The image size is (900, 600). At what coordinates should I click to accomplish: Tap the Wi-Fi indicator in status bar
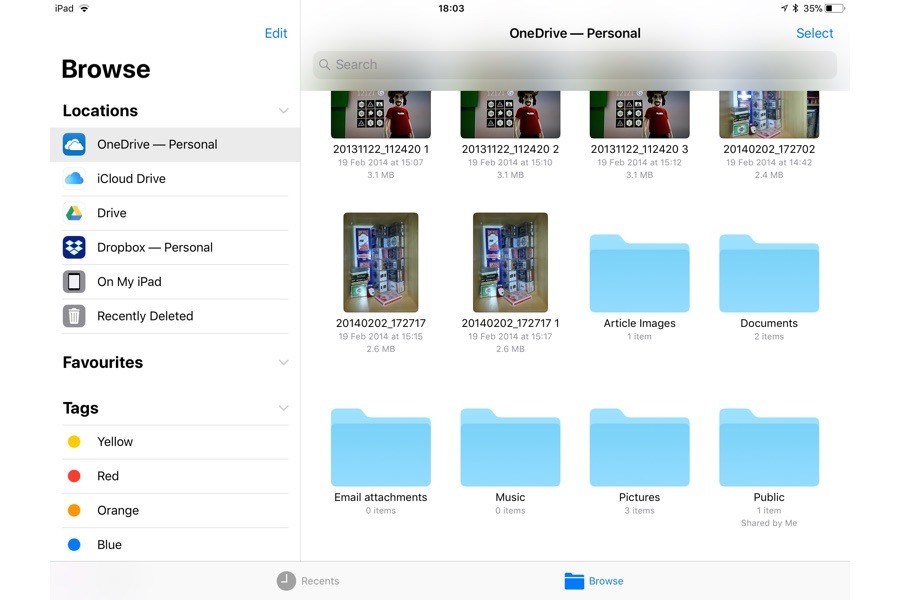click(84, 9)
